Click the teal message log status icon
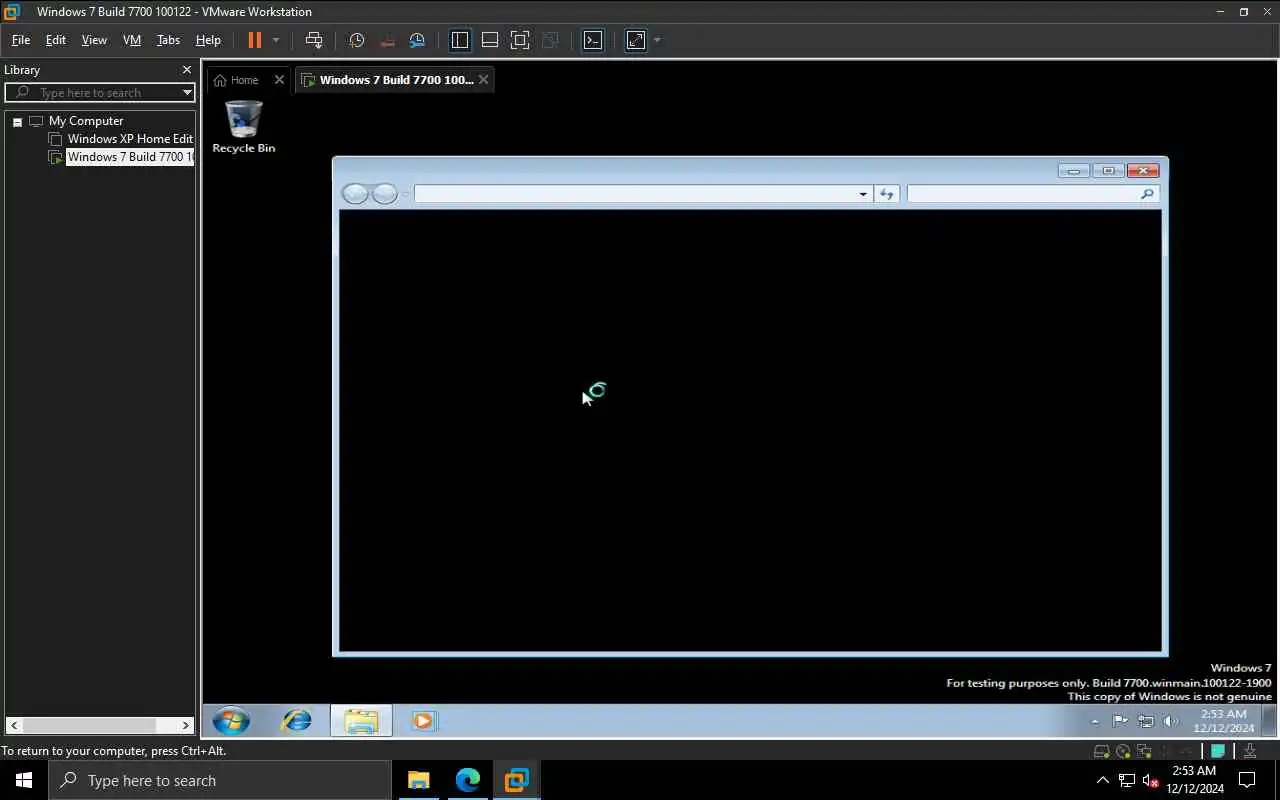The width and height of the screenshot is (1280, 800). 1218,751
